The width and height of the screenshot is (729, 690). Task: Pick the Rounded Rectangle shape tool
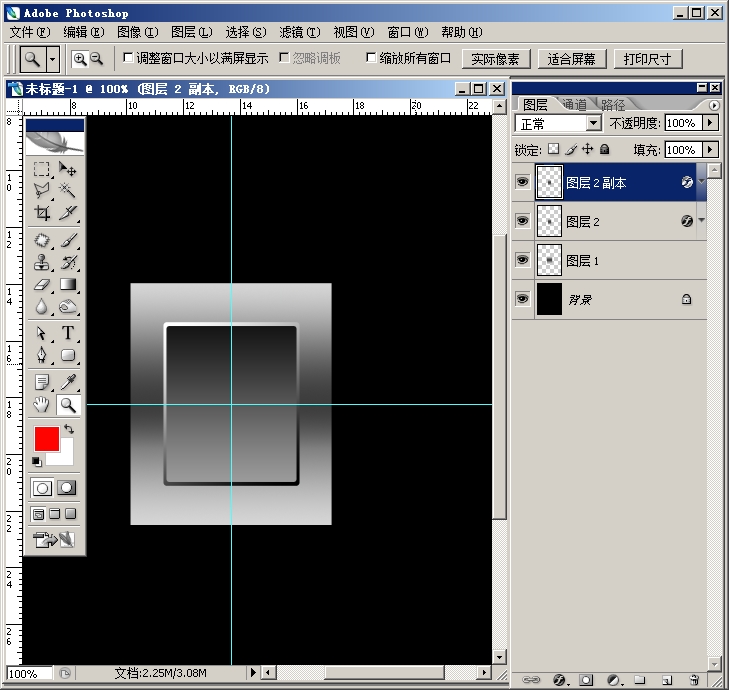pyautogui.click(x=68, y=355)
